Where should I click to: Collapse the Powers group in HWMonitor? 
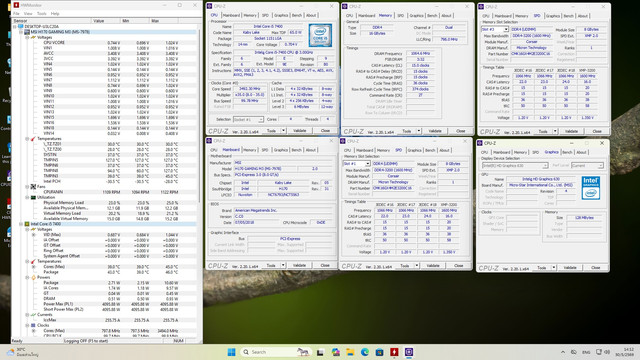point(27,277)
